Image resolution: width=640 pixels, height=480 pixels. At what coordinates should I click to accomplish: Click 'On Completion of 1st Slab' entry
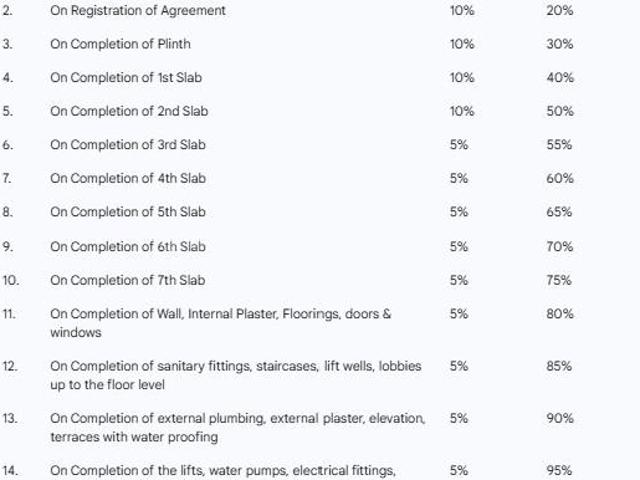[x=128, y=78]
